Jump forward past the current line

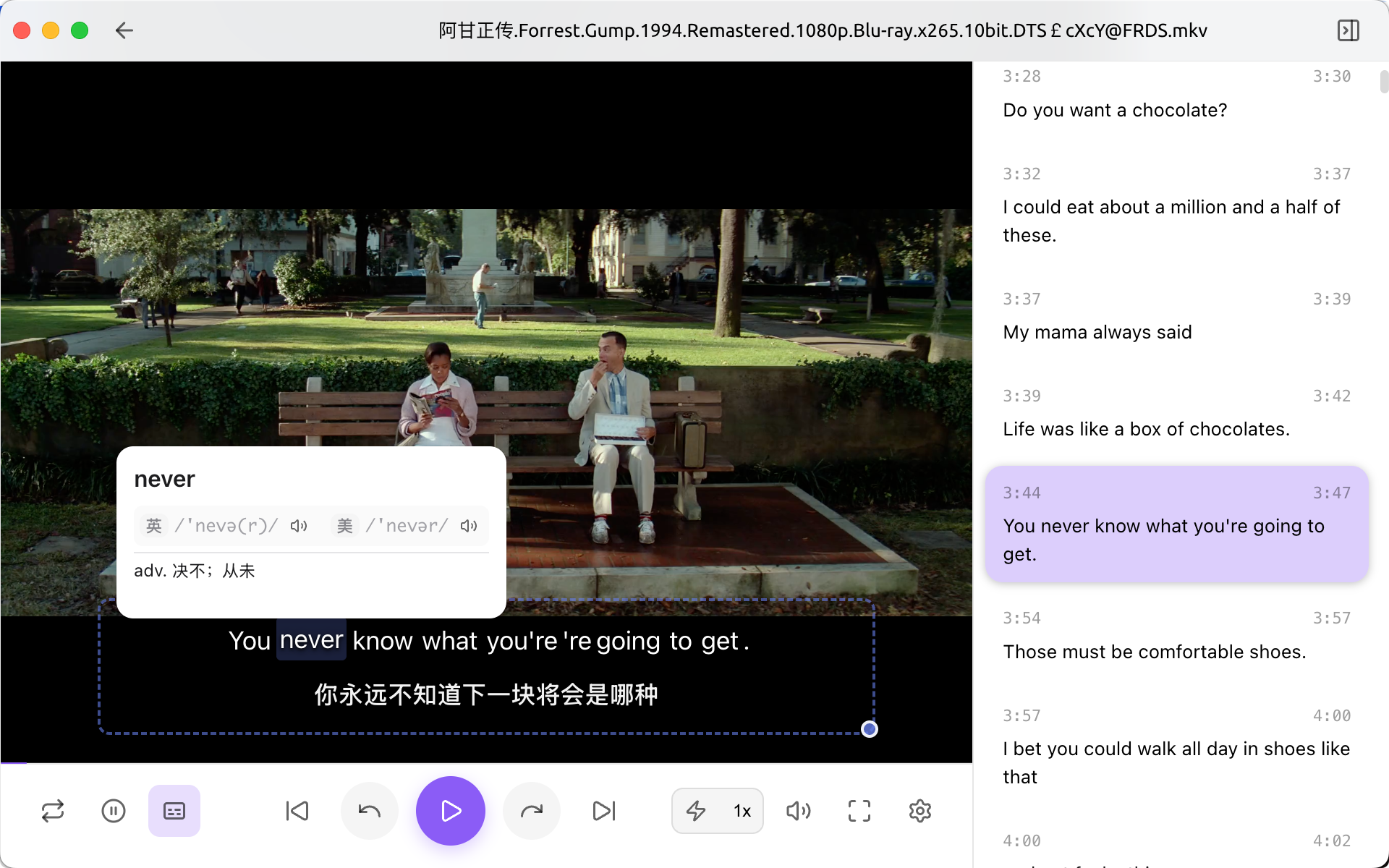coord(531,811)
